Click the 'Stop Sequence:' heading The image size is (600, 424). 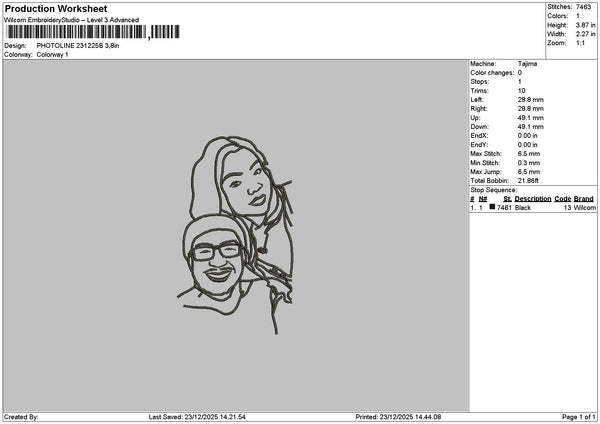(x=494, y=190)
